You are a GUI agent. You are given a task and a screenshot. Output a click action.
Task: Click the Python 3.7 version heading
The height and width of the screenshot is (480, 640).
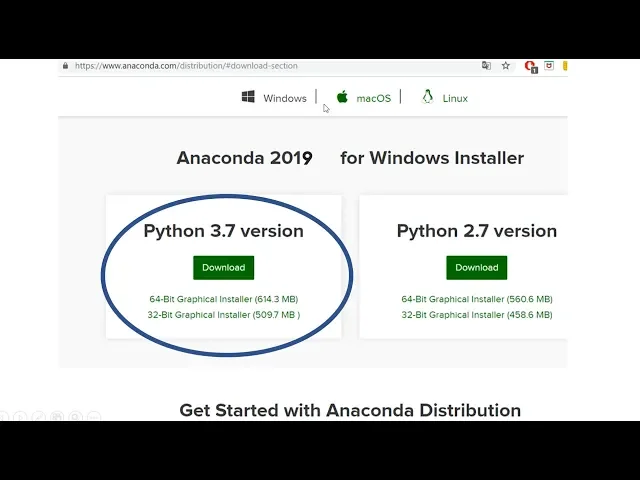tap(224, 231)
